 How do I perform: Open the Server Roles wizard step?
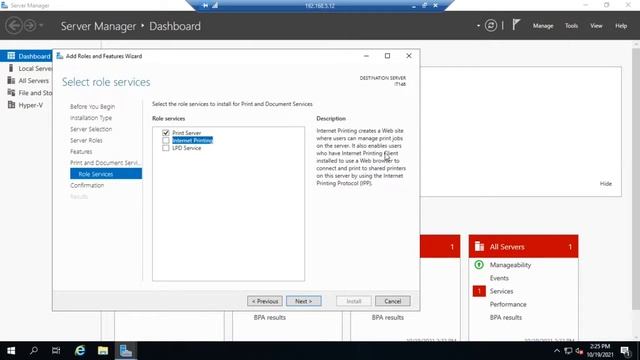click(86, 140)
